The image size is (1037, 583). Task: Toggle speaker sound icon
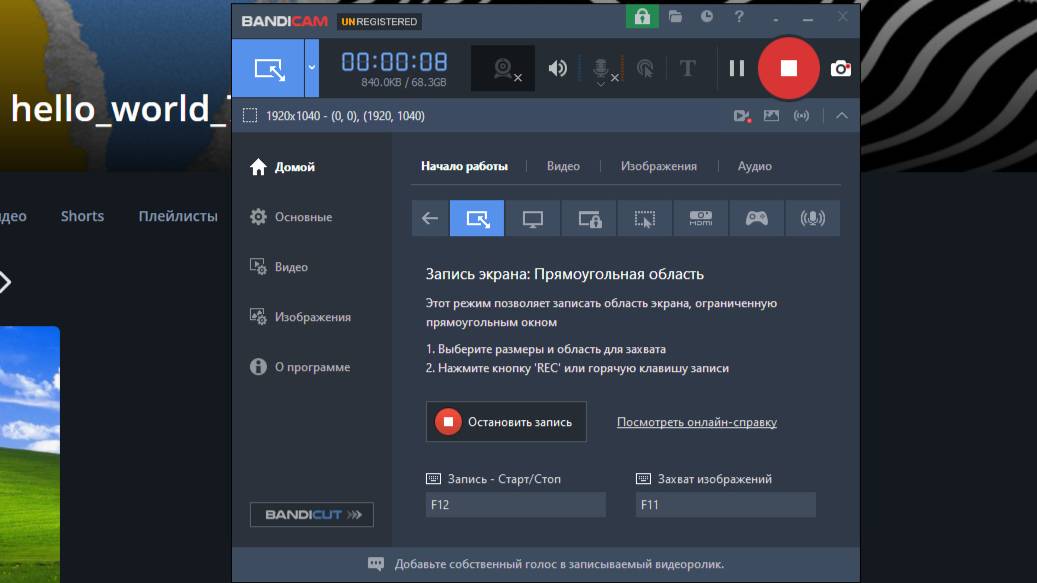coord(558,68)
